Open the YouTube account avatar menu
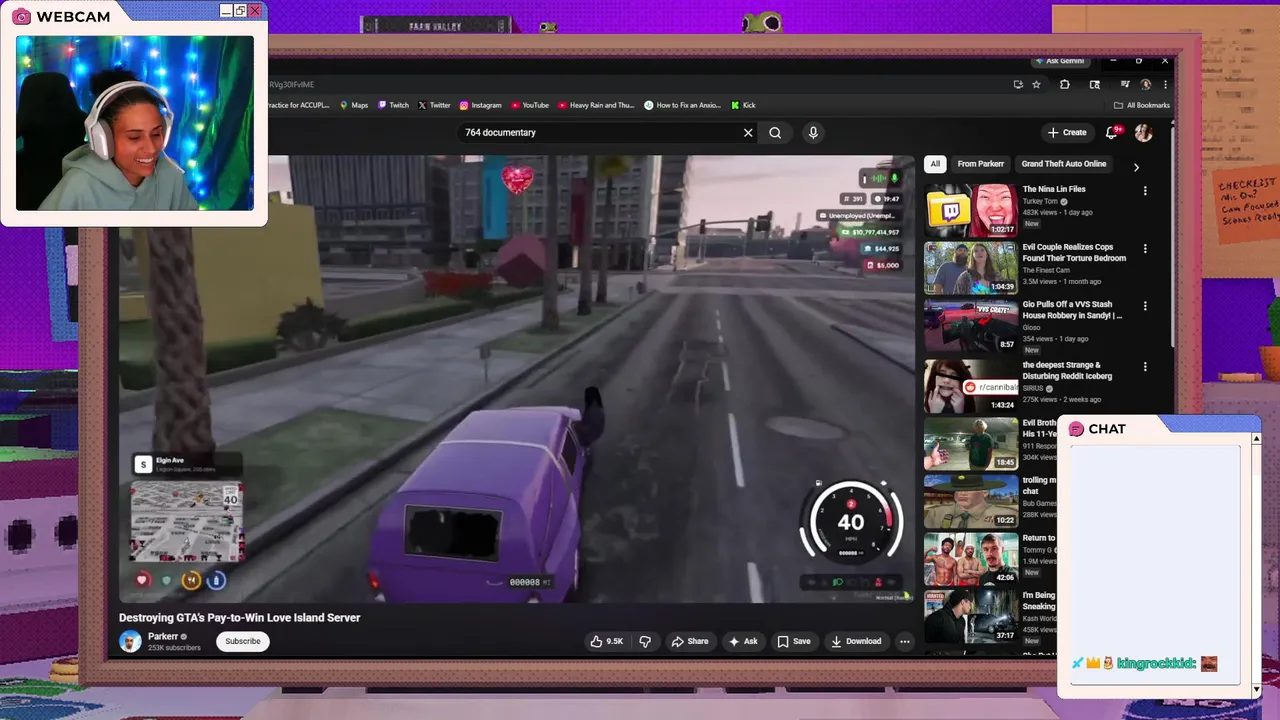The image size is (1280, 720). (1143, 132)
